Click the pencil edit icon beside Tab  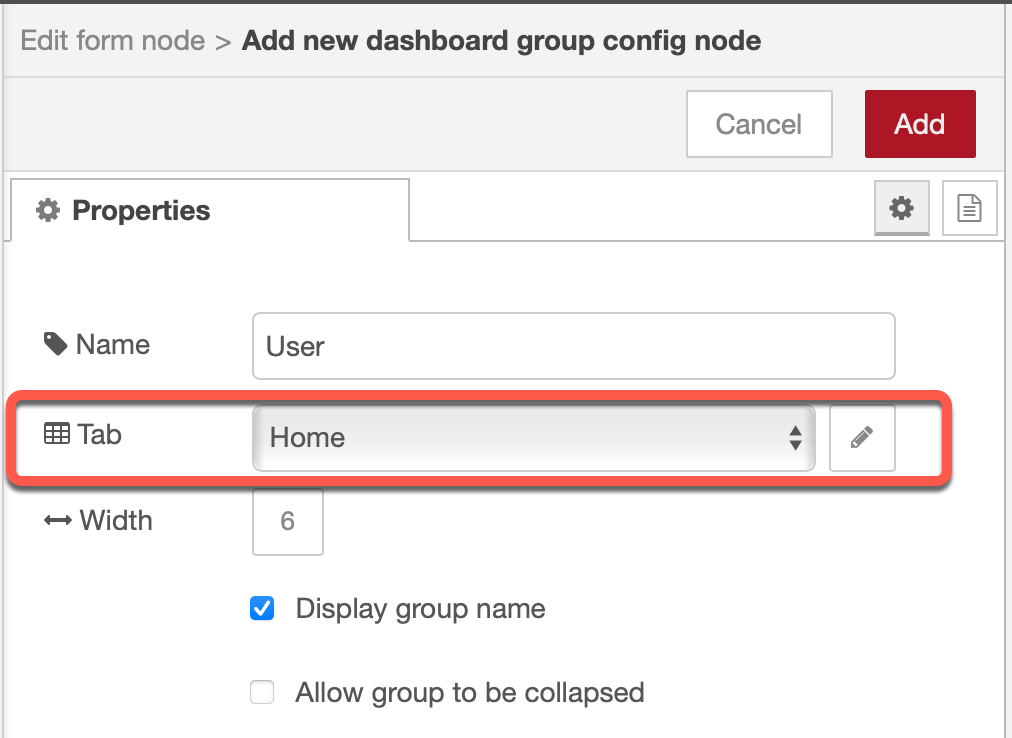point(862,438)
